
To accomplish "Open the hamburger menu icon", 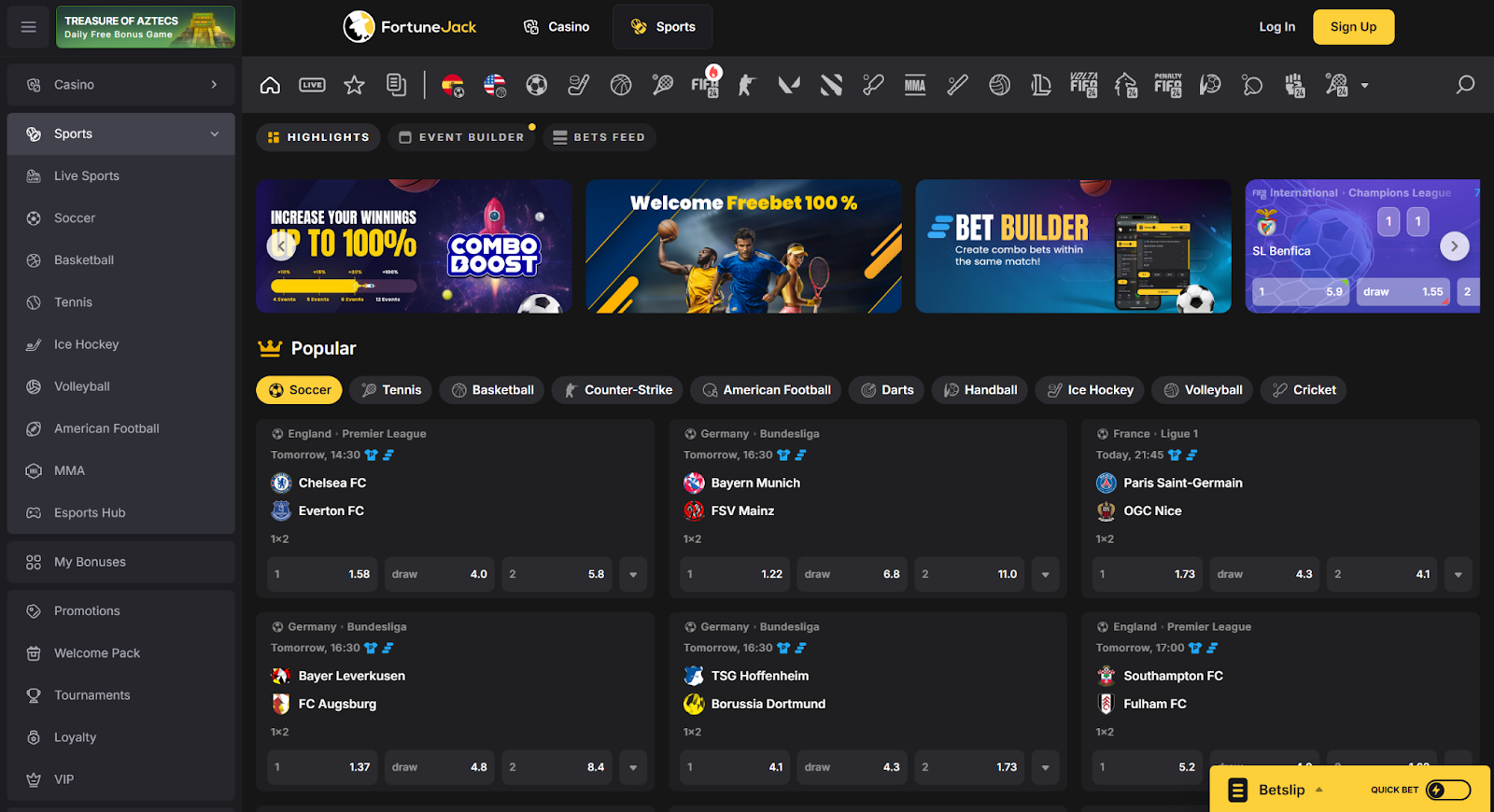I will click(x=28, y=27).
